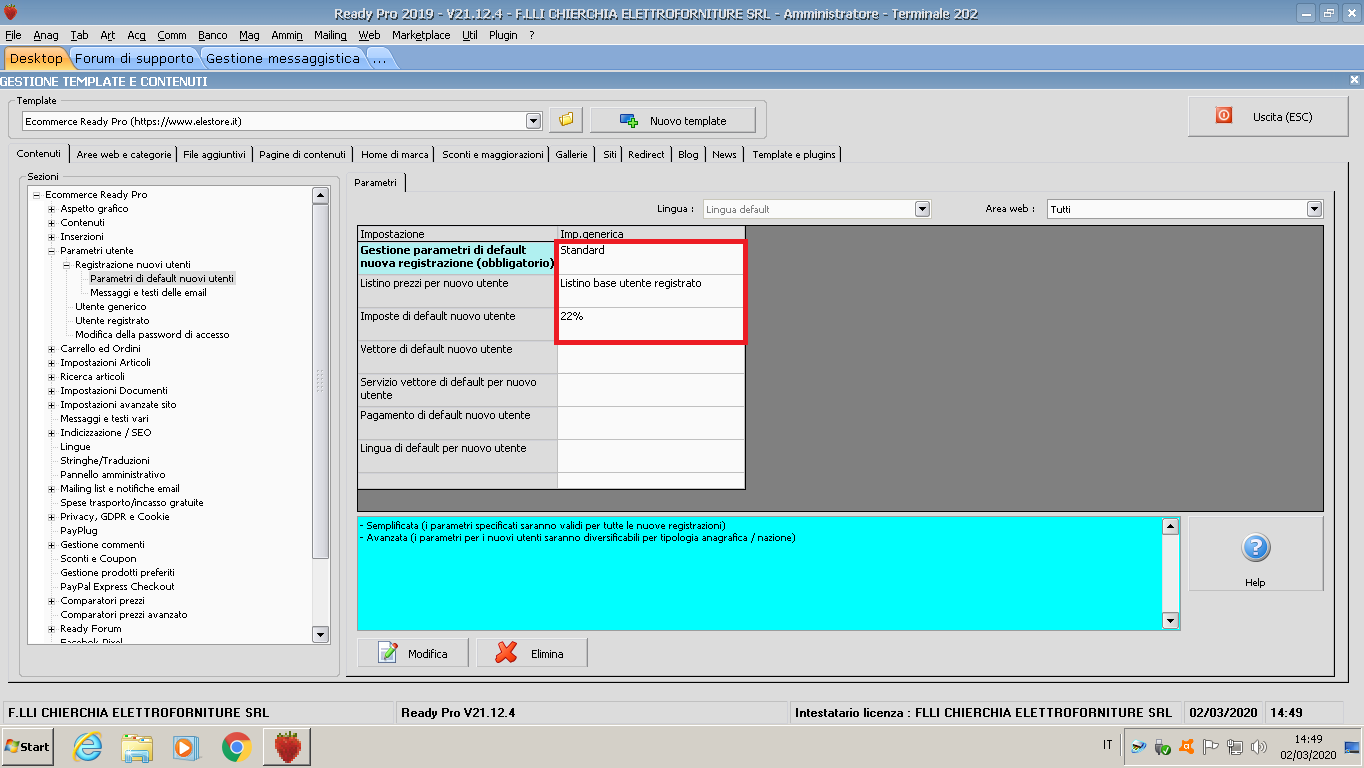Open the File menu
Screen dimensions: 1364x768
(x=13, y=34)
